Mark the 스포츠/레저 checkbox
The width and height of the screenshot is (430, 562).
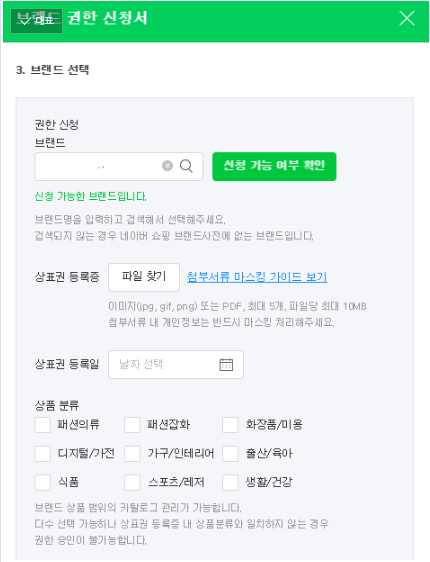[x=132, y=482]
